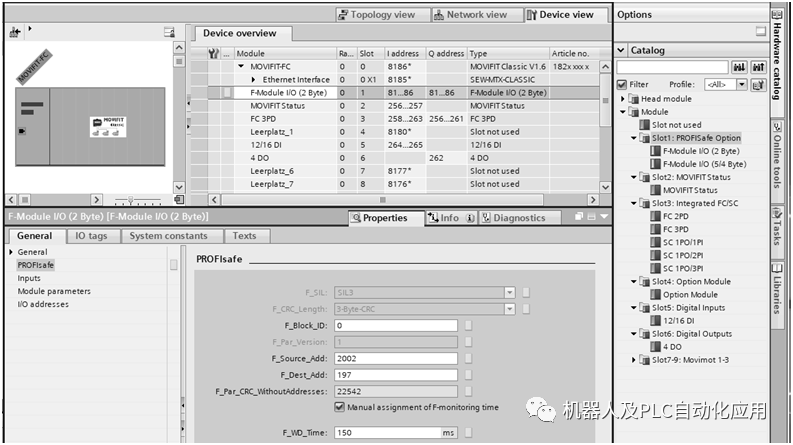
Task: Collapse Slot1: PROFISafe Option folder
Action: pos(634,138)
